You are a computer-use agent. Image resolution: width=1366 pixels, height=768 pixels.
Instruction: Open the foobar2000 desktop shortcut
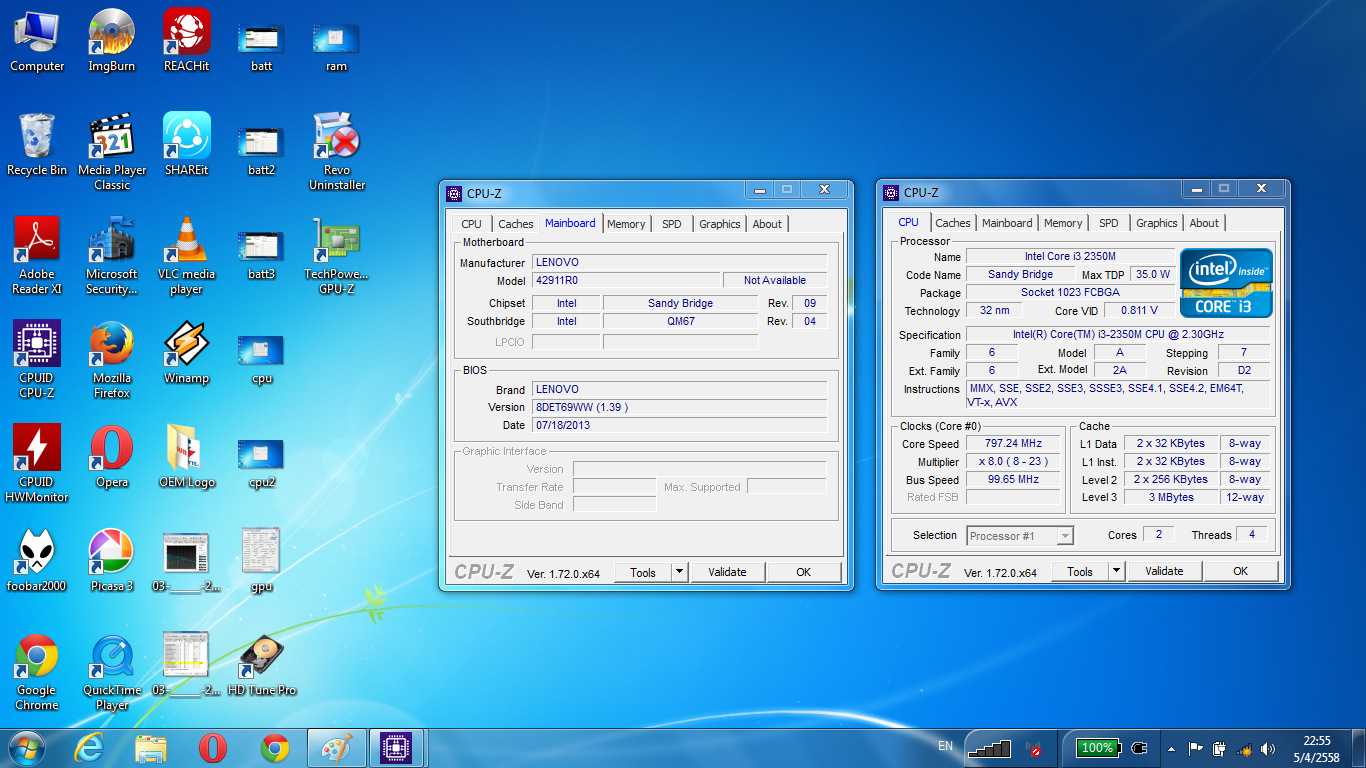37,552
